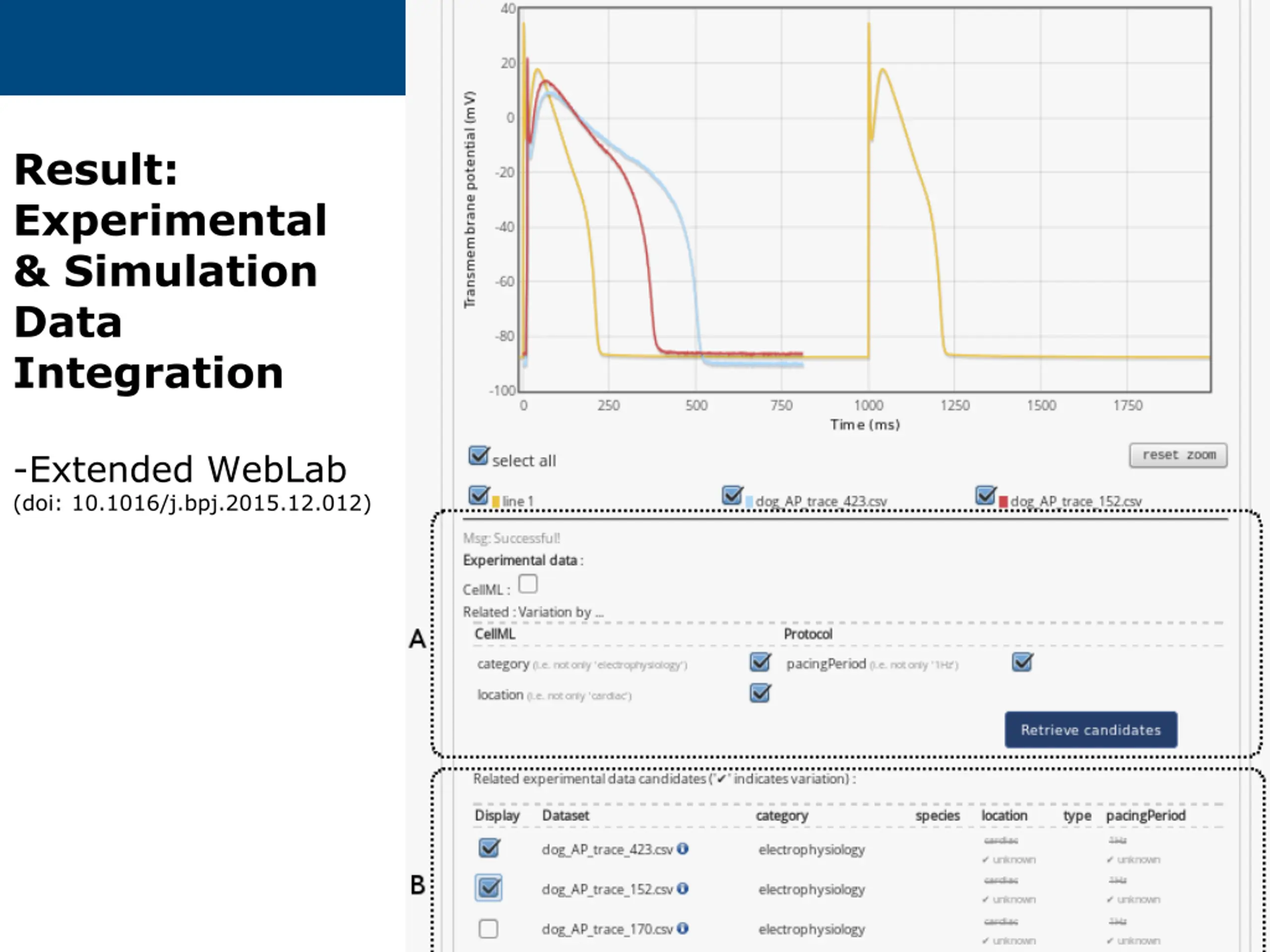
Task: Click the 'Time (ms)' axis label
Action: tap(865, 425)
